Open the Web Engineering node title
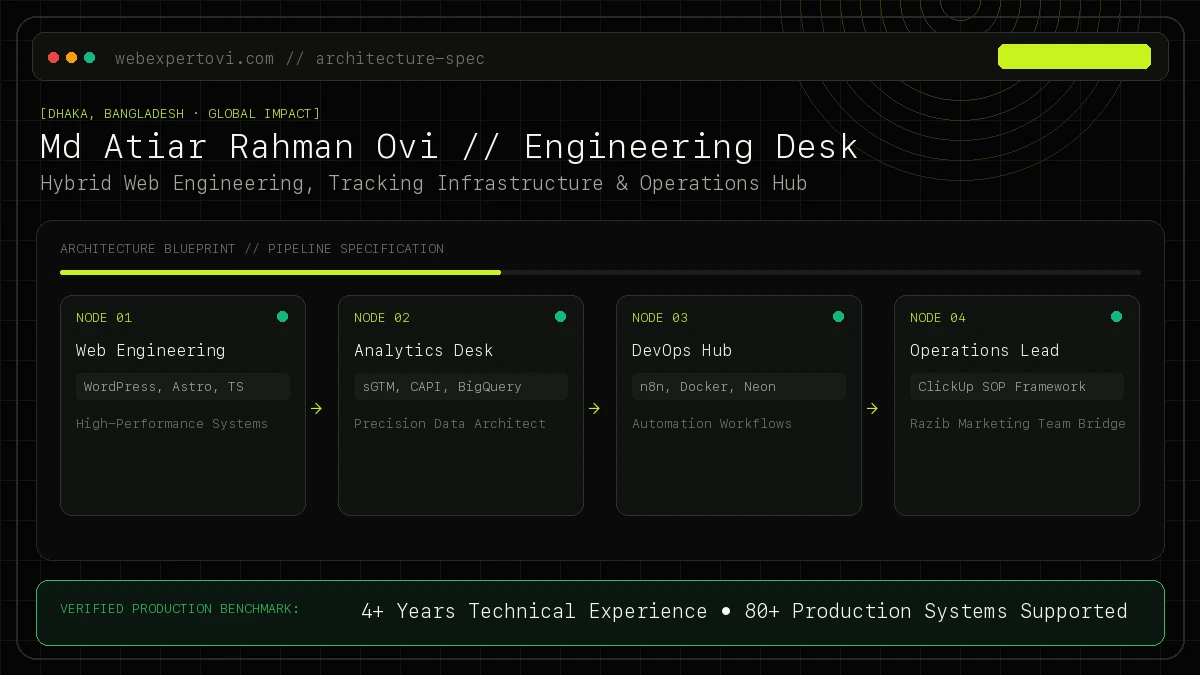This screenshot has width=1200, height=675. pos(150,351)
